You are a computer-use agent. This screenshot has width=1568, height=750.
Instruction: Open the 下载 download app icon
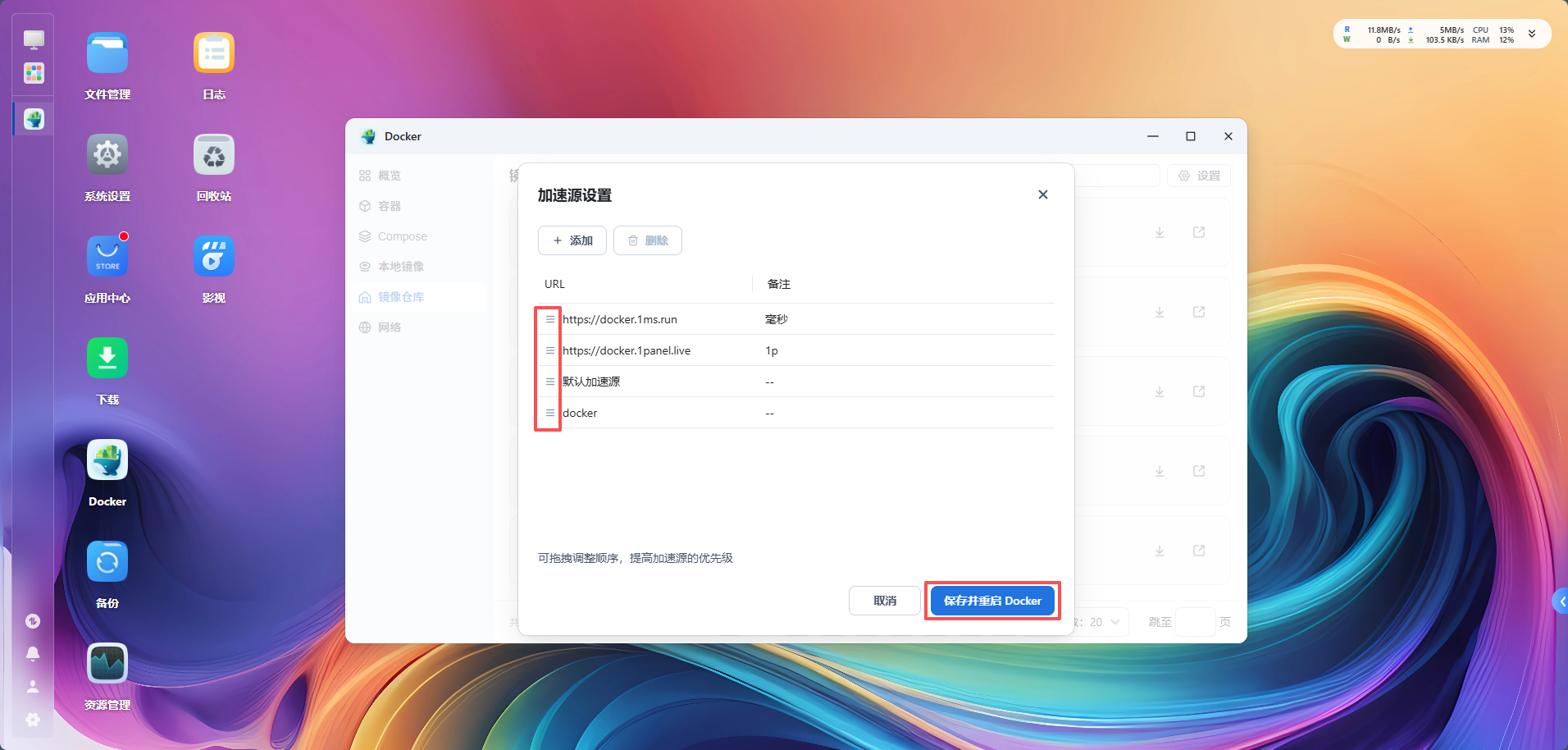coord(107,359)
